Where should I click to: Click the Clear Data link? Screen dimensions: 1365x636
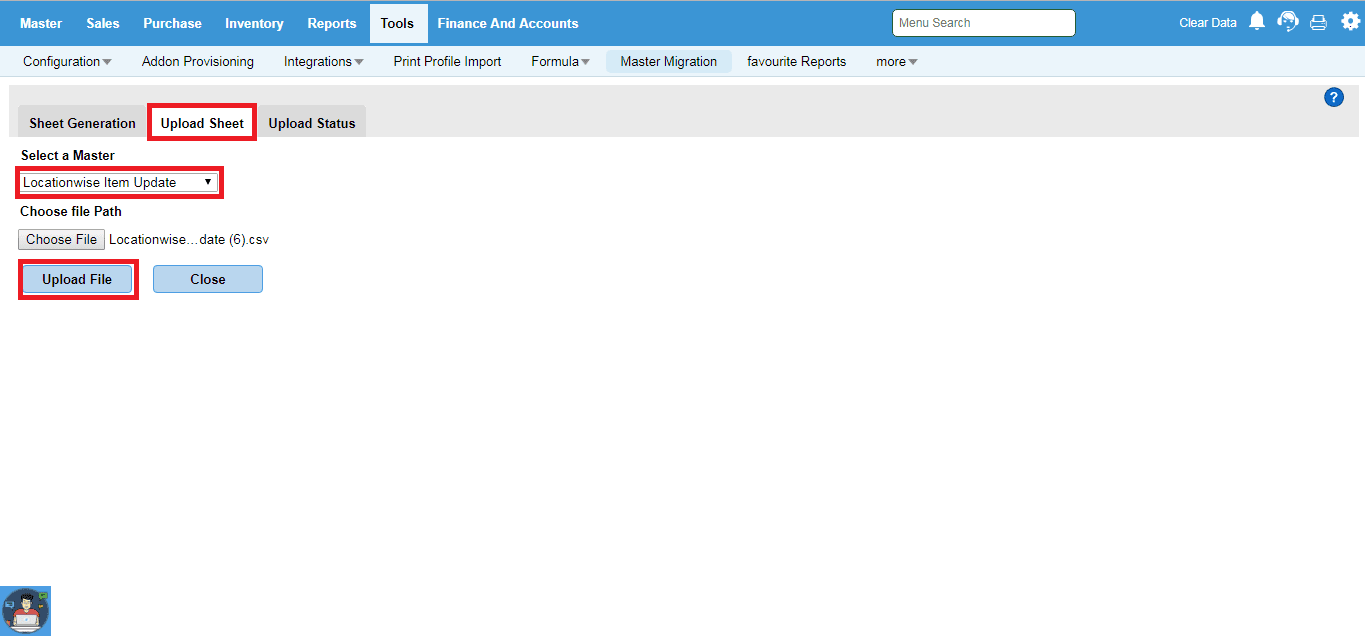coord(1208,23)
